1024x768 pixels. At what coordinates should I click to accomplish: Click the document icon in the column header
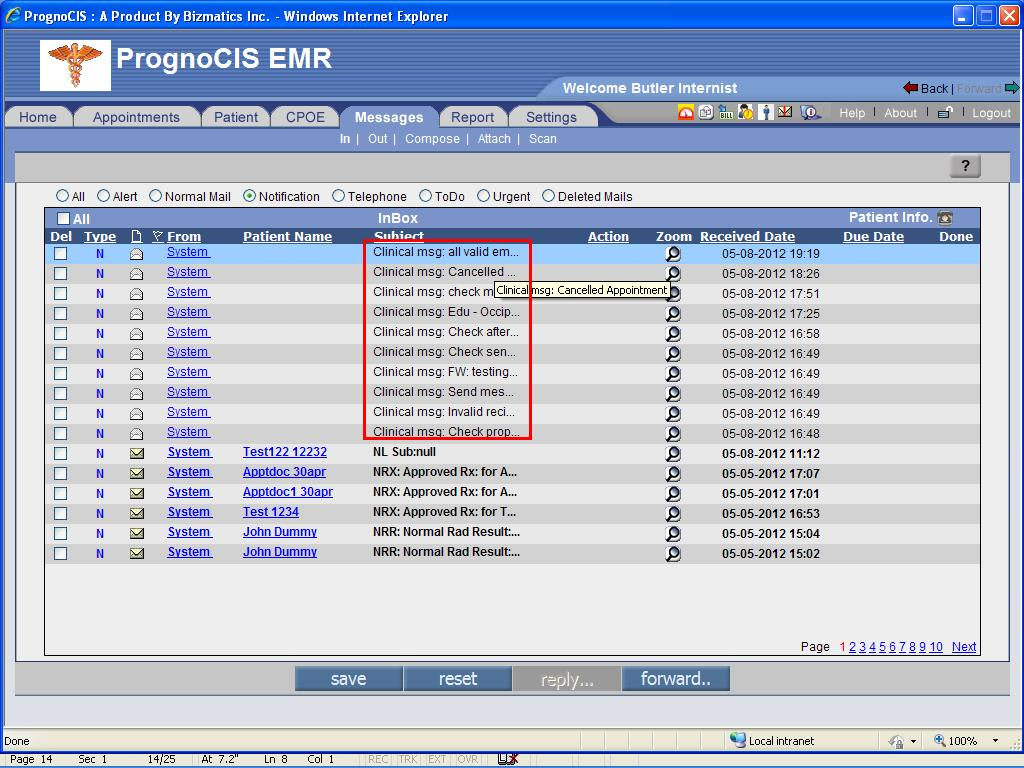point(136,236)
